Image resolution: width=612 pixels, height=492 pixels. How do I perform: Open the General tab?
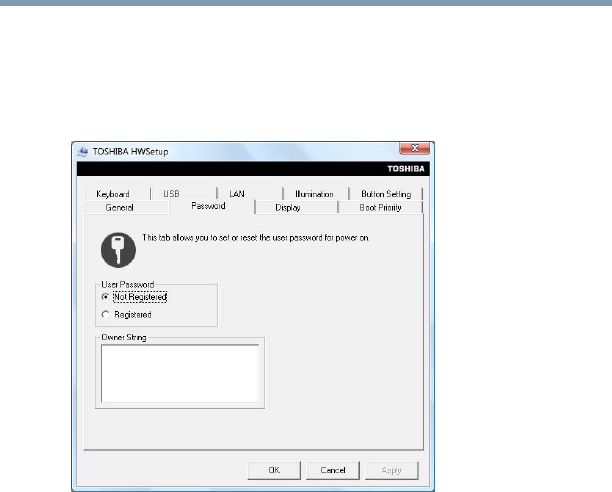[x=127, y=208]
